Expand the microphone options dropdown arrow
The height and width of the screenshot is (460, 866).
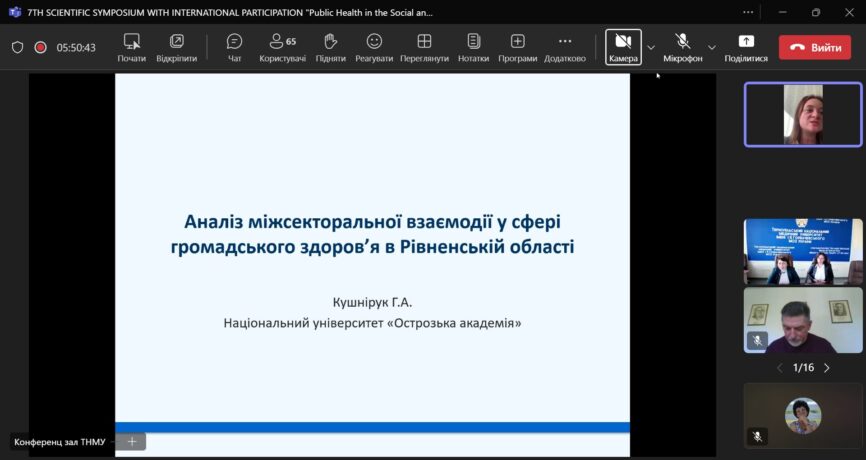tap(712, 47)
